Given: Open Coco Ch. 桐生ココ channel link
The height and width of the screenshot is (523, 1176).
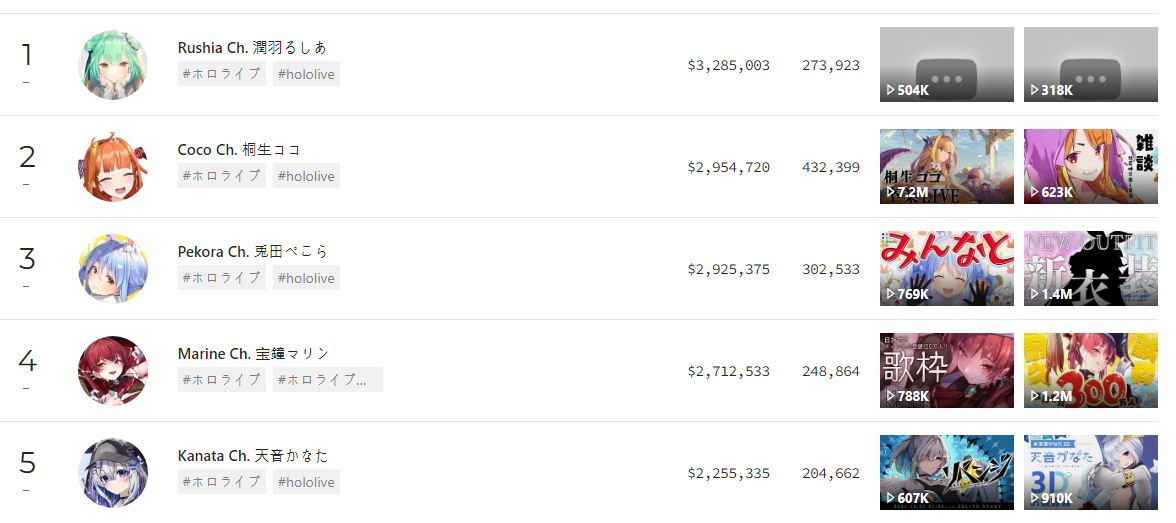Looking at the screenshot, I should 239,150.
